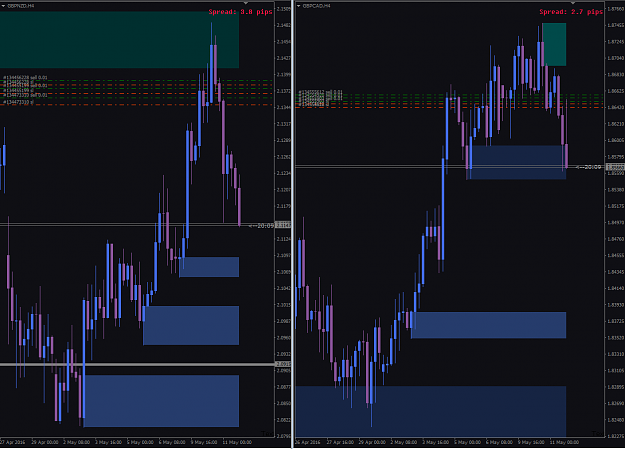625x449 pixels.
Task: Click the chart shift triangle marker on GBPNZD chart
Action: coord(246,3)
